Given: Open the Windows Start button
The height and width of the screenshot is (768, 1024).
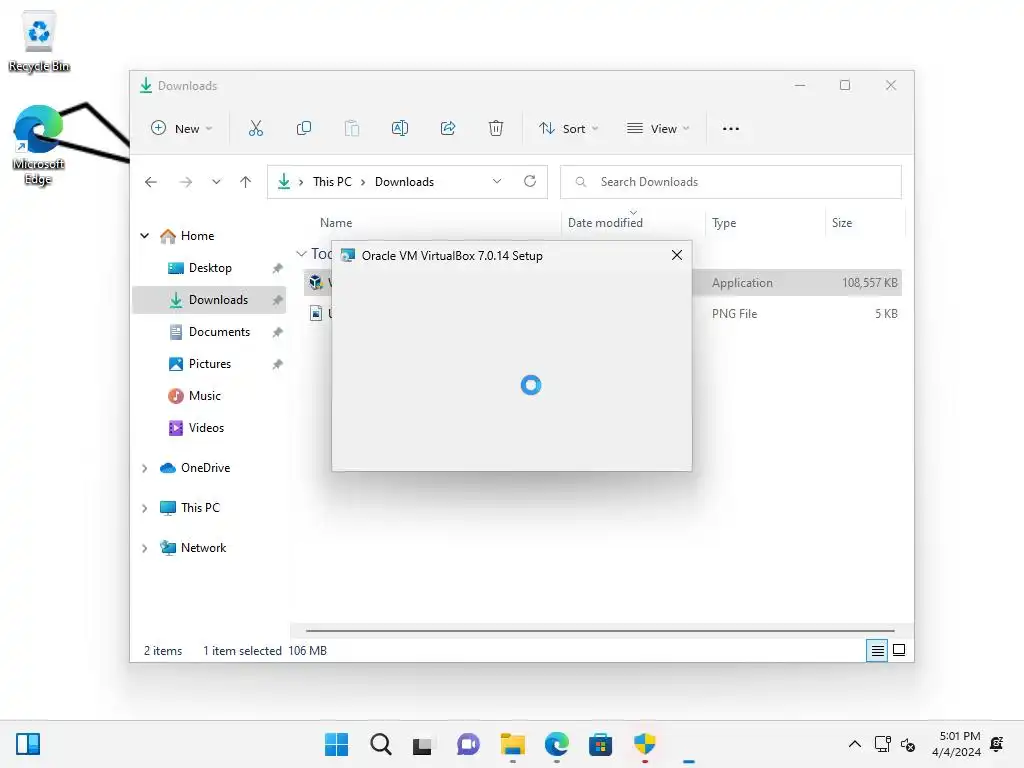Looking at the screenshot, I should click(x=336, y=744).
